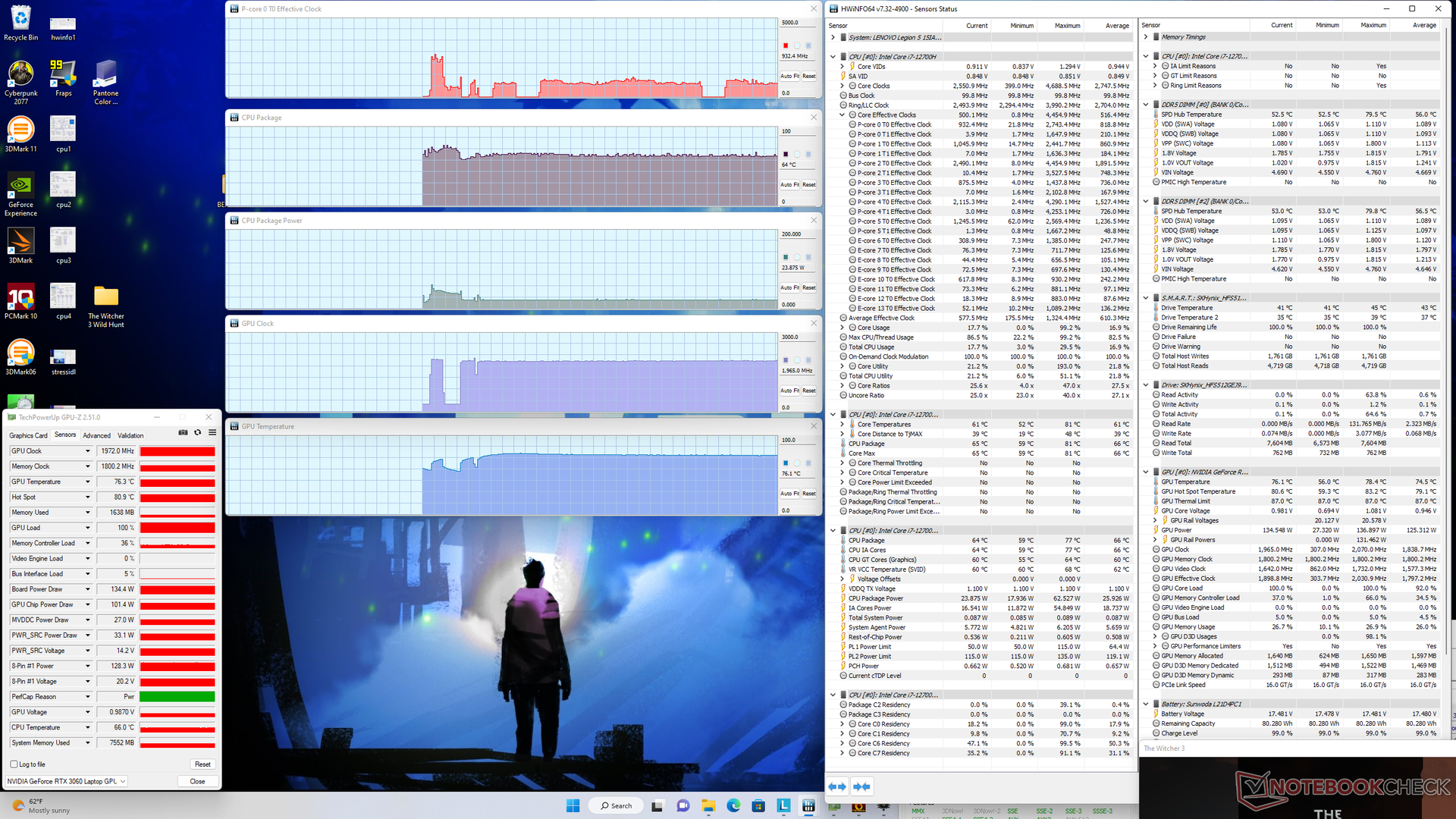Viewport: 1456px width, 819px height.
Task: Click Auto Fit in CPU Package graph
Action: coord(789,184)
